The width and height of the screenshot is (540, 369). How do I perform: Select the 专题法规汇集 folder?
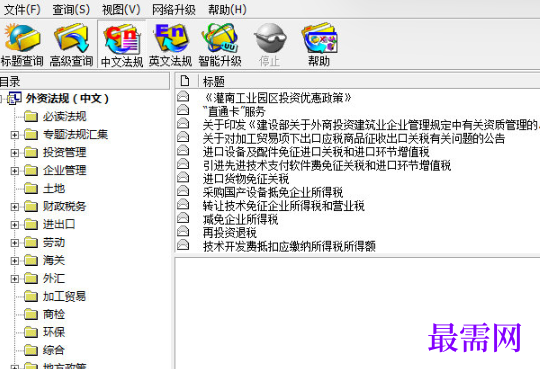(x=75, y=134)
